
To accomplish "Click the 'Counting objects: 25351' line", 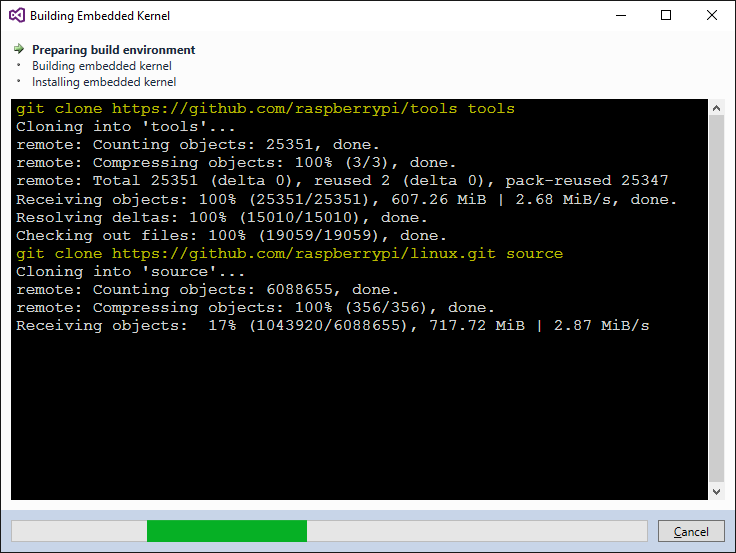I will [x=197, y=145].
